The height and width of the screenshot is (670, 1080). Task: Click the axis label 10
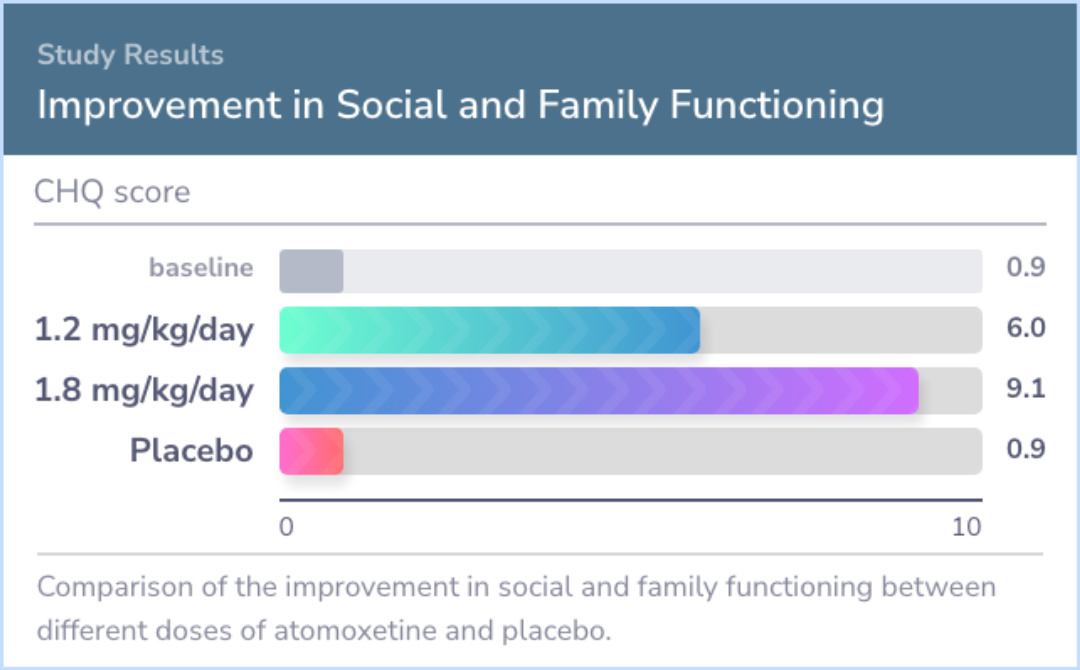click(x=966, y=527)
